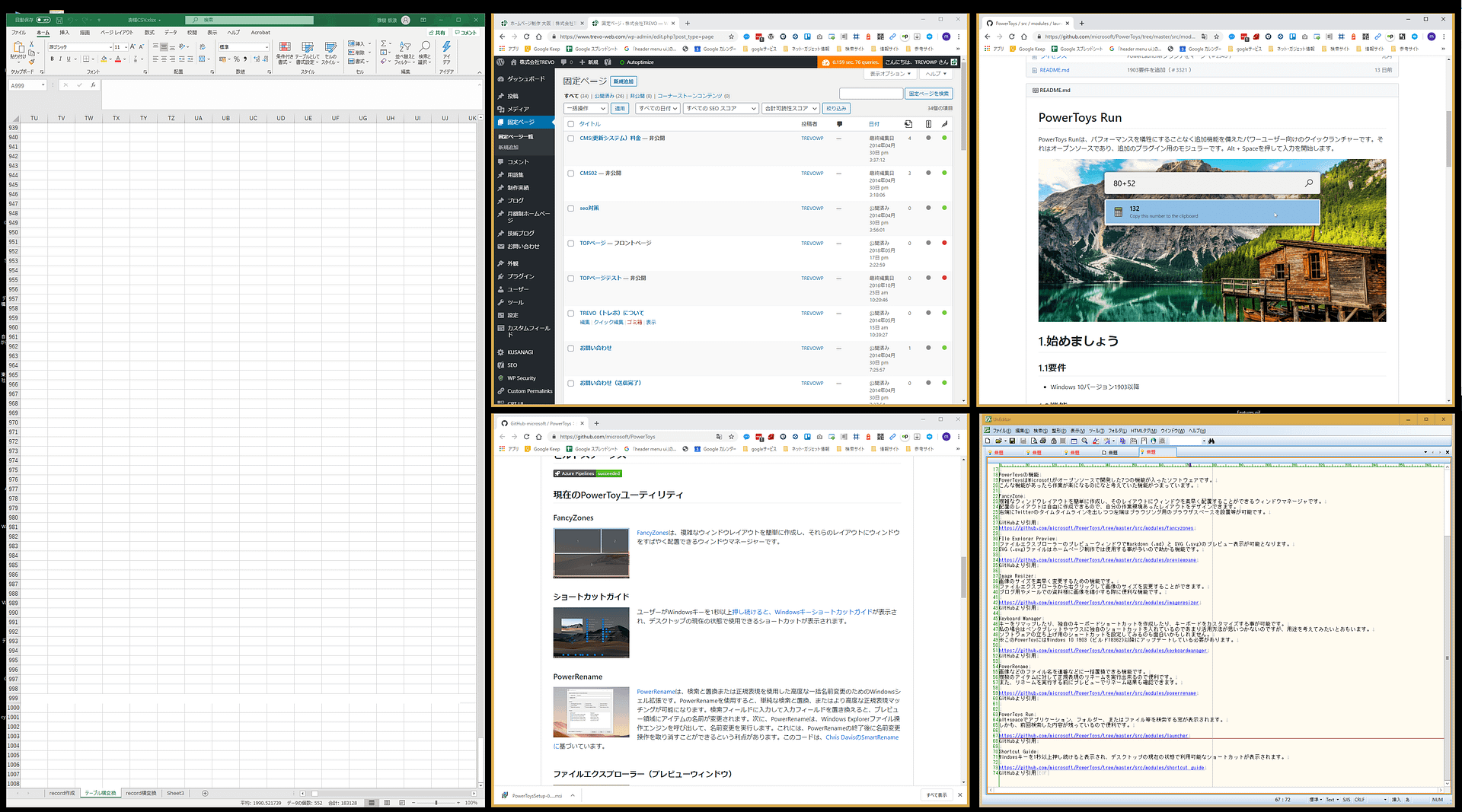
Task: Click the add new sheet plus icon
Action: coord(205,793)
